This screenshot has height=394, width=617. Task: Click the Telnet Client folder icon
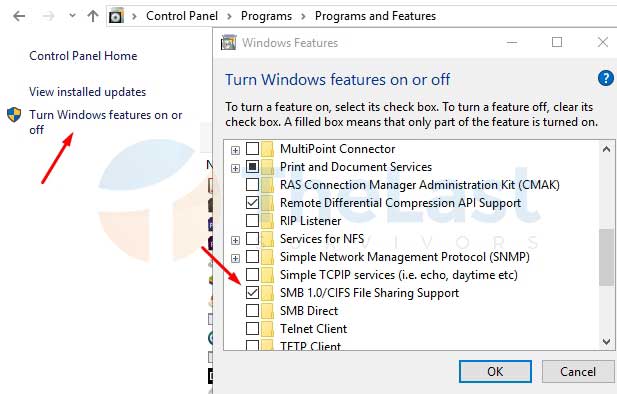tap(267, 329)
